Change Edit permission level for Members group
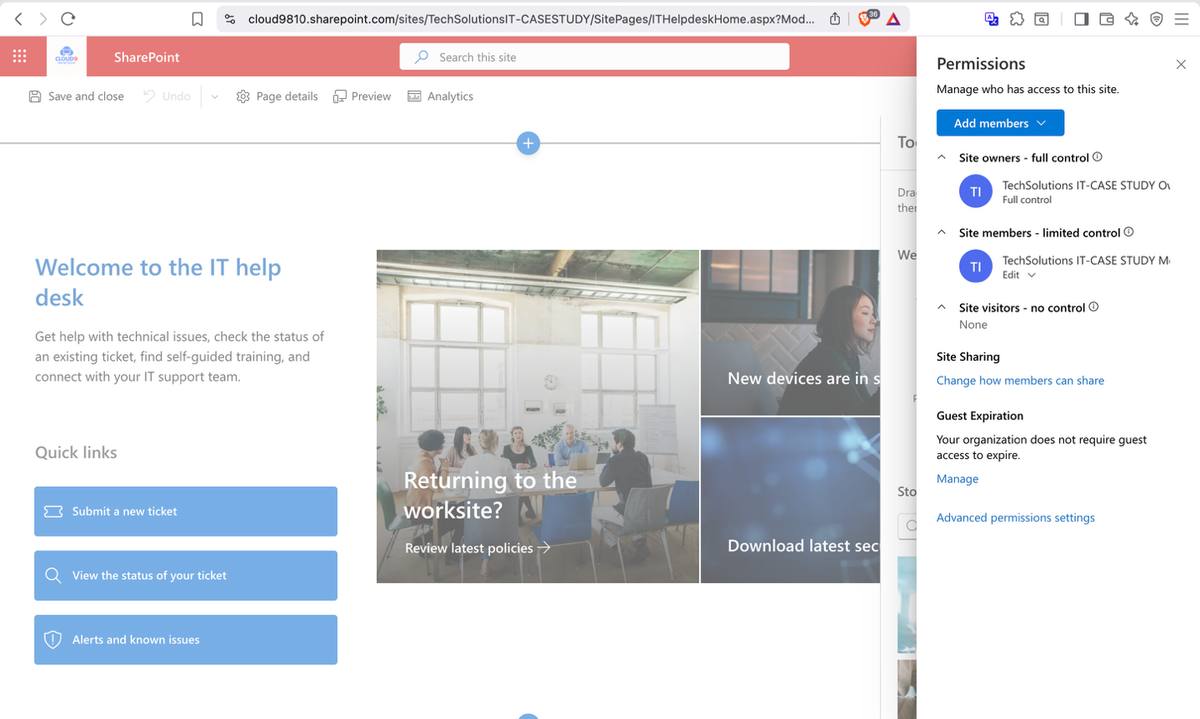Image resolution: width=1200 pixels, height=719 pixels. tap(1019, 275)
